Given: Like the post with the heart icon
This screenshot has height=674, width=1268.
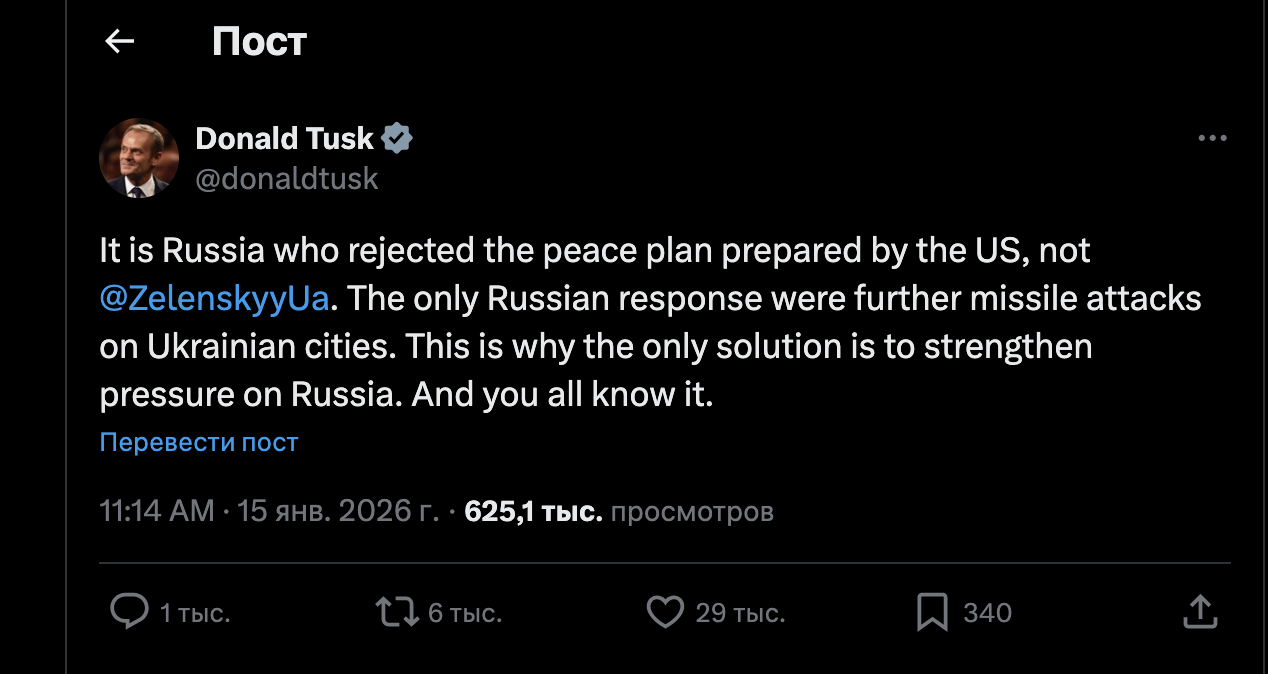Looking at the screenshot, I should coord(665,612).
